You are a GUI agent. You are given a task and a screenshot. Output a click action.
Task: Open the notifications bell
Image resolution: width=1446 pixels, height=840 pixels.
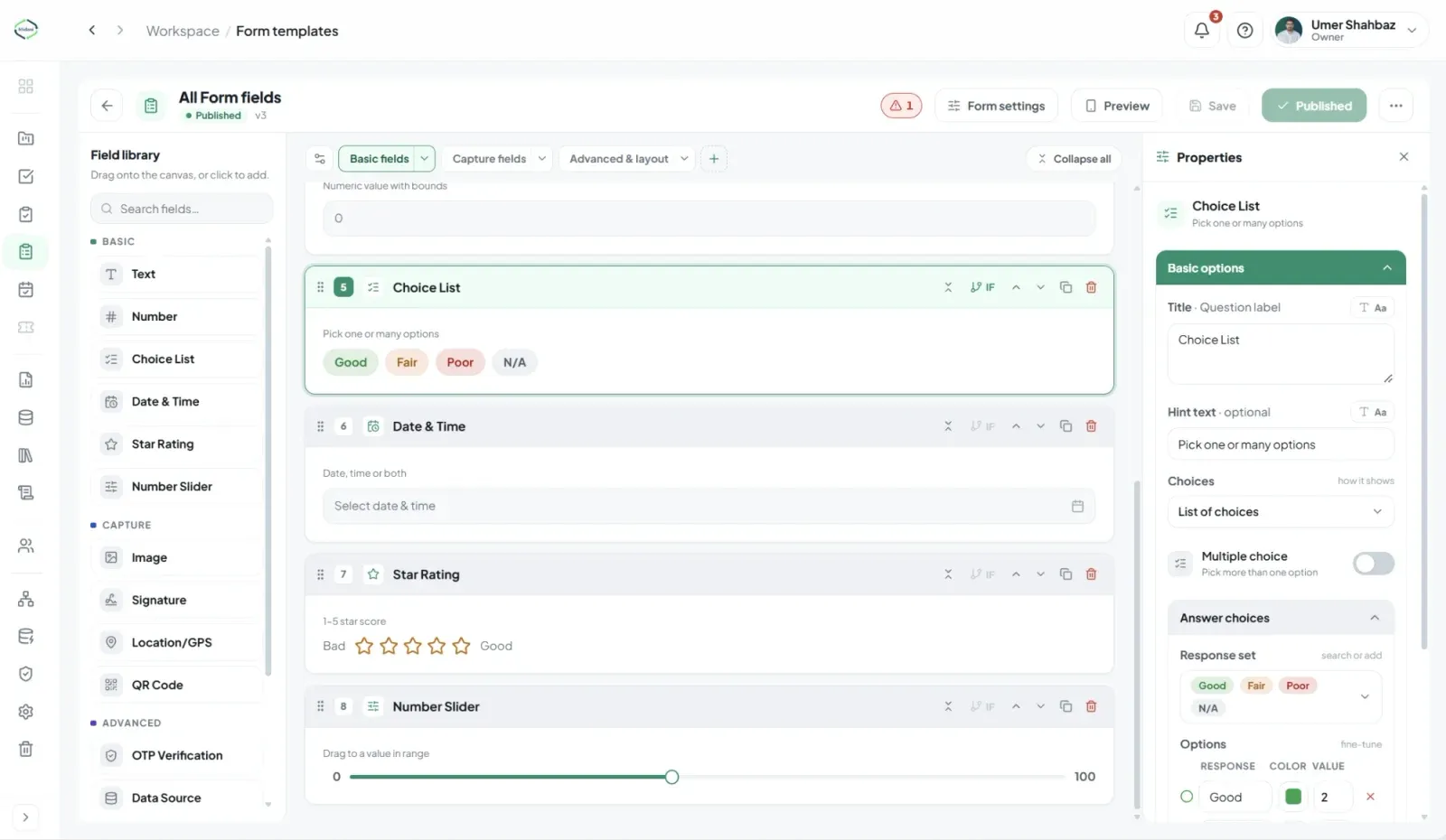pos(1201,31)
